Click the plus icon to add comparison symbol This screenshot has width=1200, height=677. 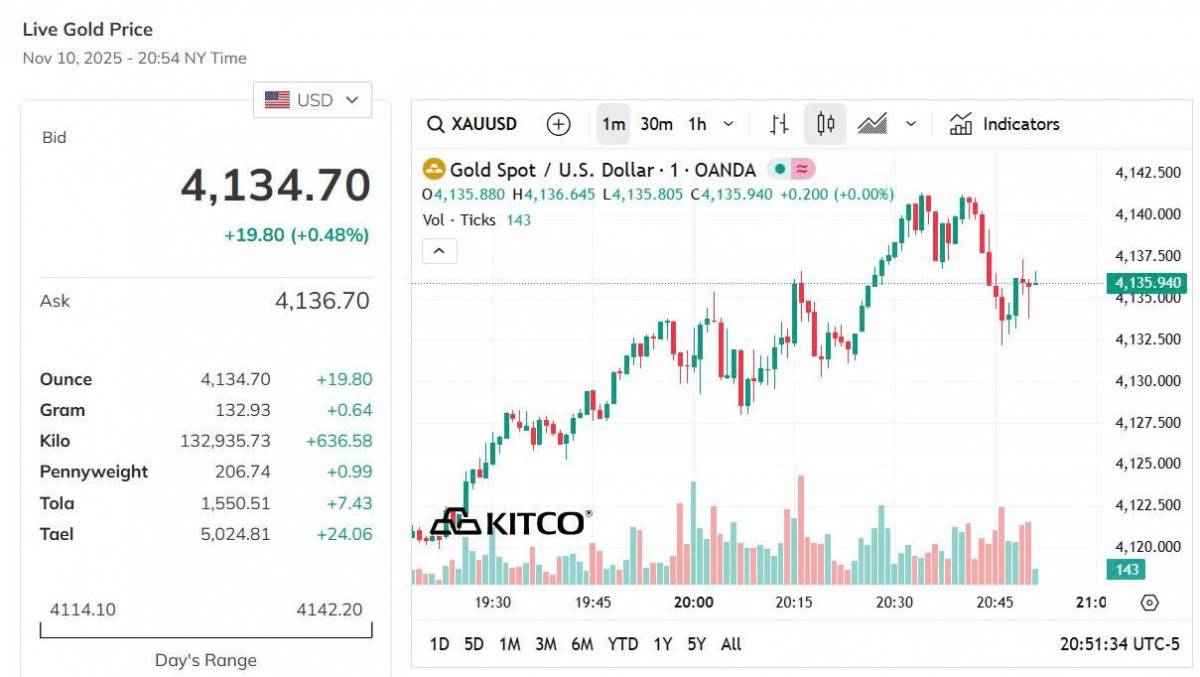click(558, 124)
